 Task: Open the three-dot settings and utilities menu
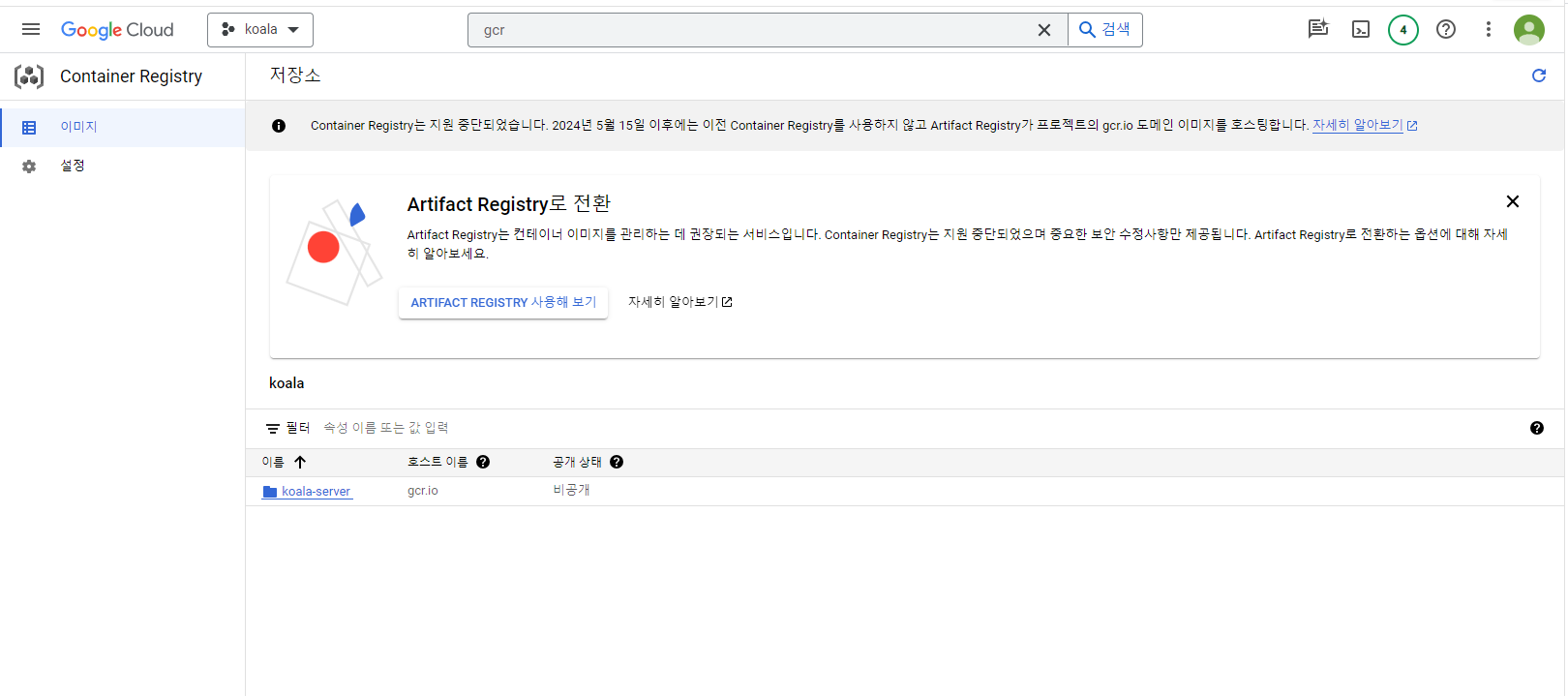pyautogui.click(x=1489, y=29)
